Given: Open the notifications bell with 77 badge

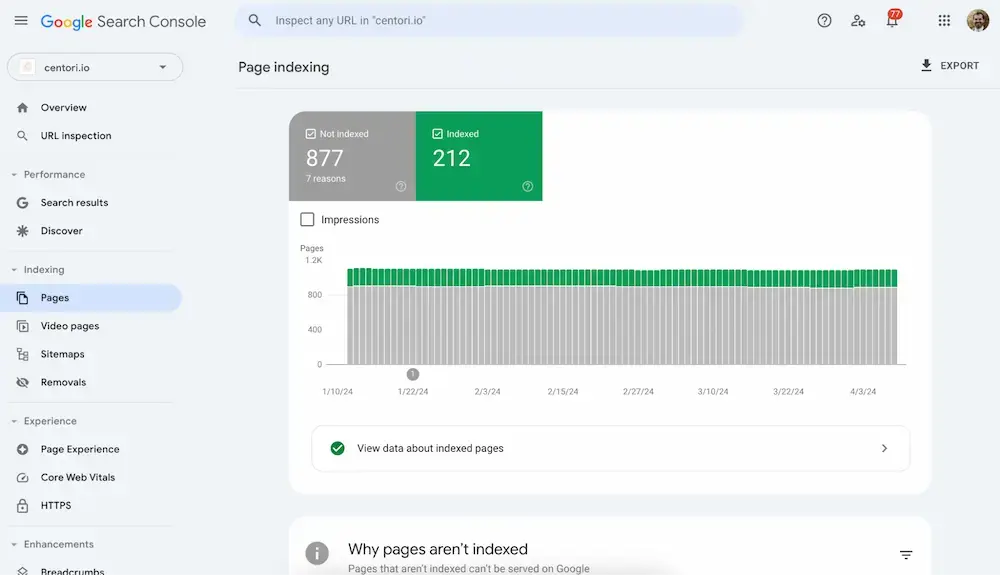Looking at the screenshot, I should click(x=892, y=21).
